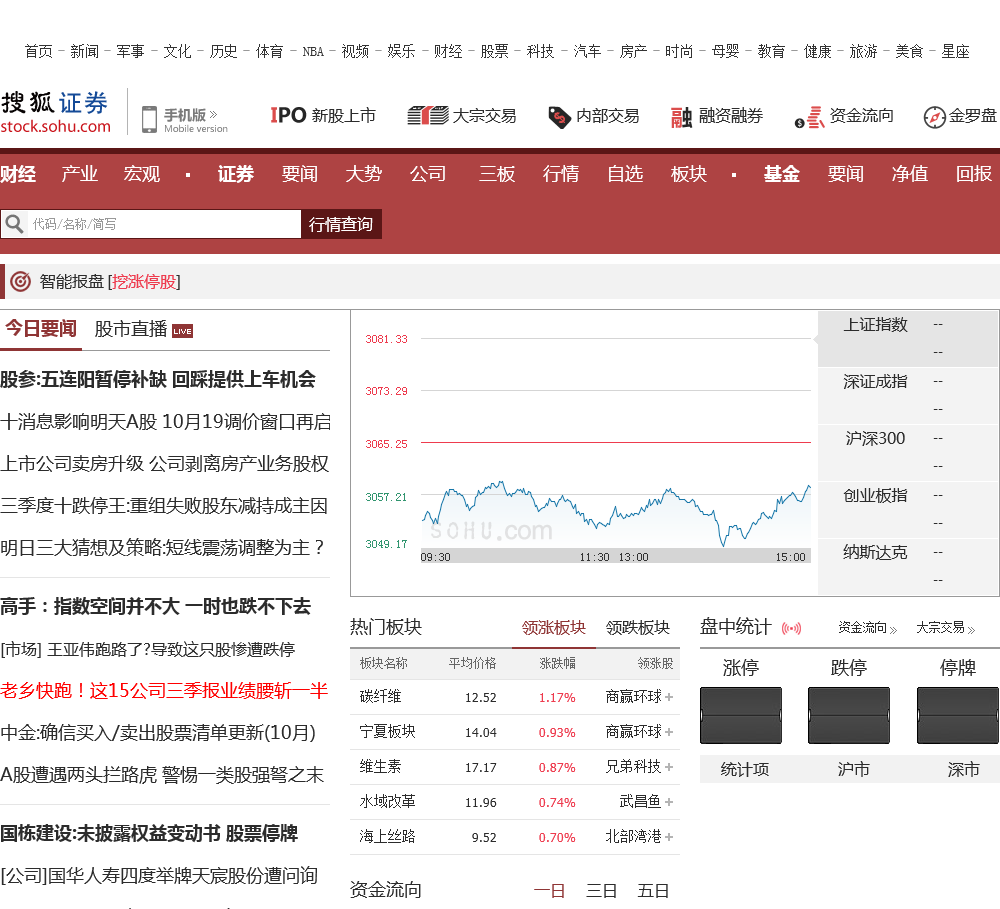Open article 三季度十跌停王
Screen dimensions: 1000x909
point(164,506)
